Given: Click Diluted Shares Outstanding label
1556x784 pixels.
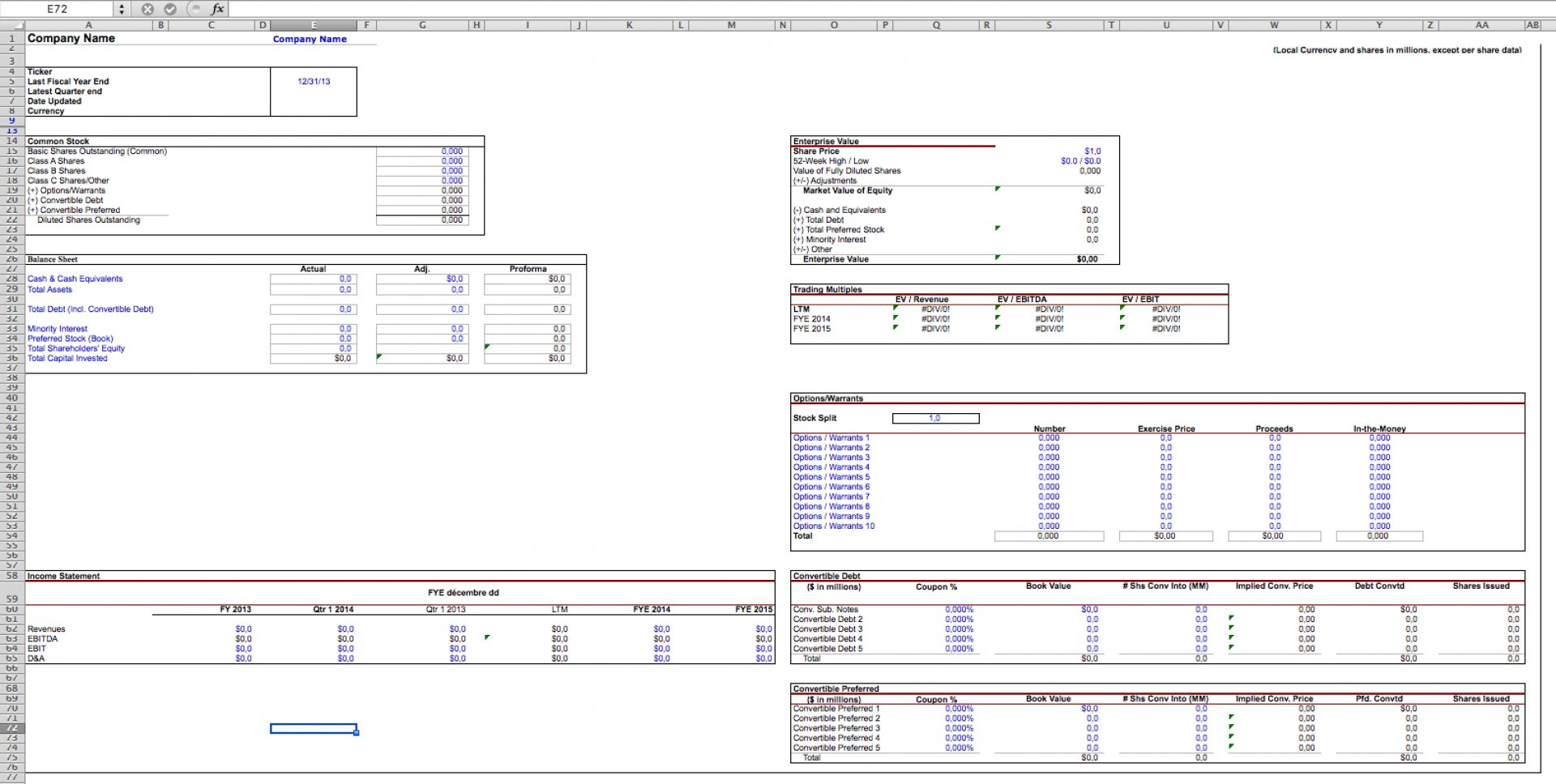Looking at the screenshot, I should tap(88, 220).
